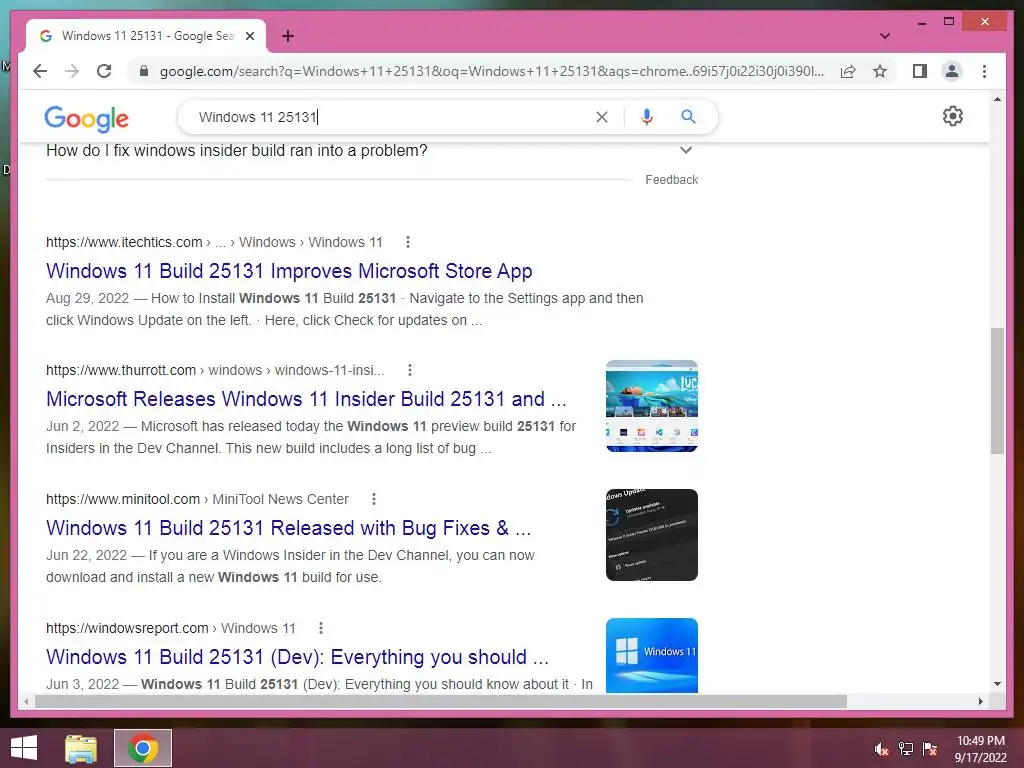Image resolution: width=1024 pixels, height=768 pixels.
Task: Click the itechtics.com URL breadcrumb
Action: [214, 242]
